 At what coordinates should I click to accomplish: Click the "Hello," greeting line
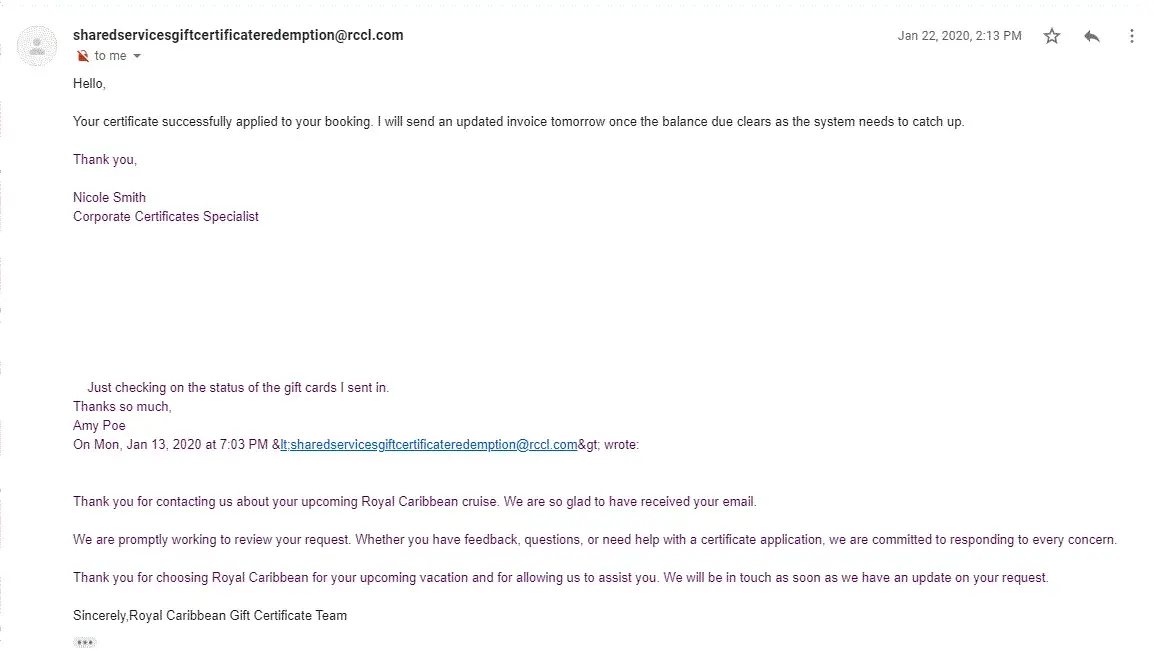click(x=89, y=84)
